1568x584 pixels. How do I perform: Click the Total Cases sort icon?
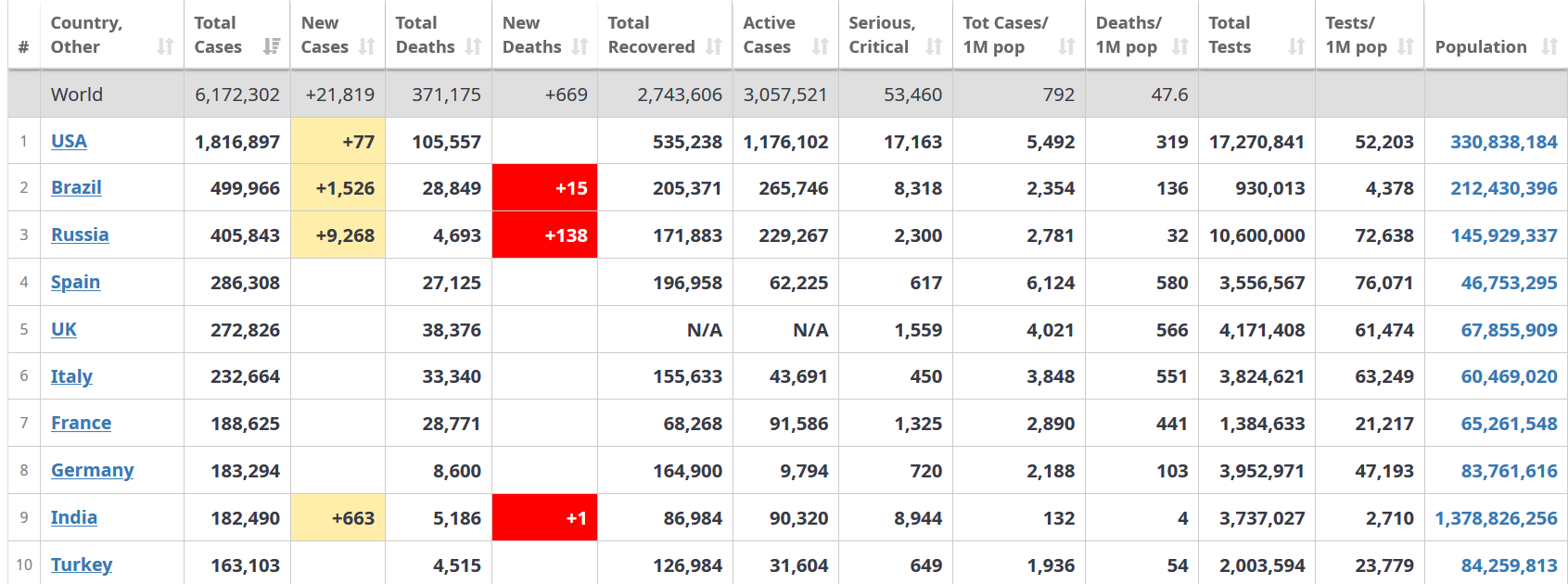(272, 46)
